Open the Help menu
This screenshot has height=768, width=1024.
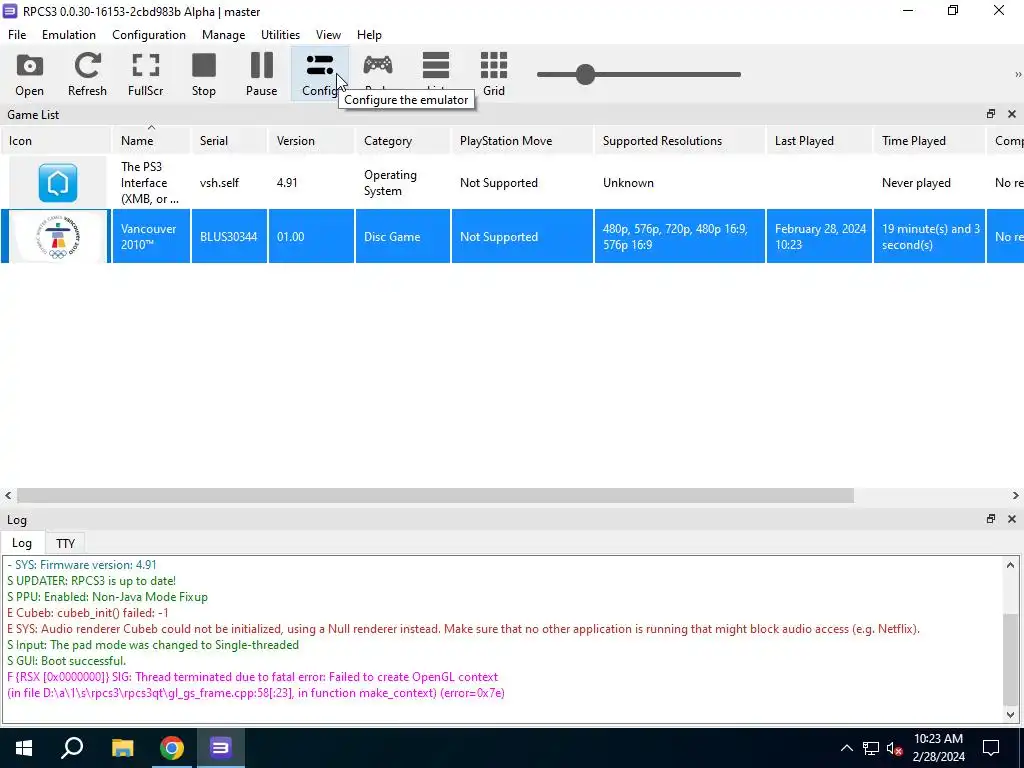(x=369, y=35)
